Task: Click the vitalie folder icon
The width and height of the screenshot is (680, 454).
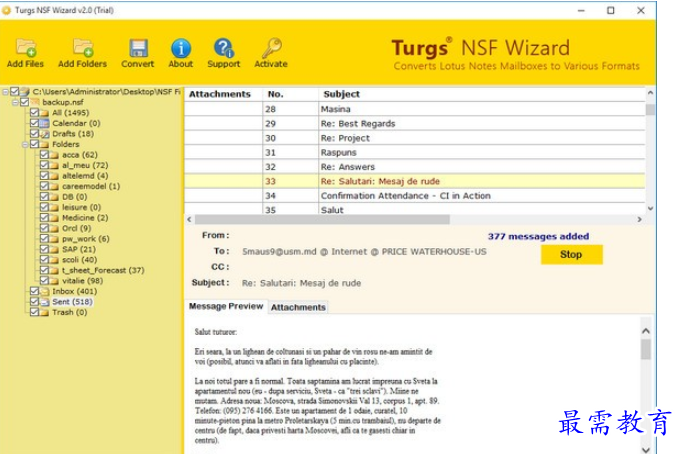Action: (x=55, y=281)
